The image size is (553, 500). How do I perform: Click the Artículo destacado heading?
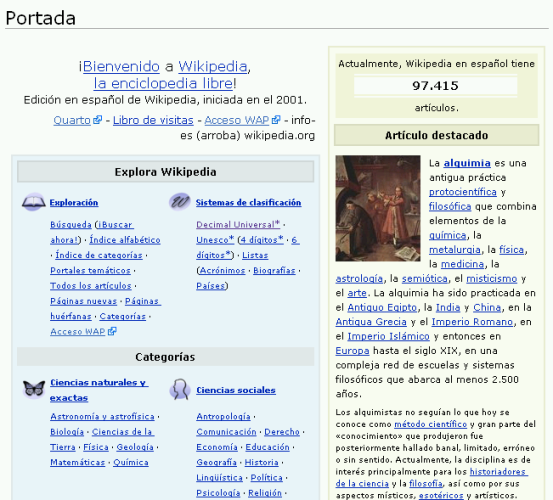[437, 135]
